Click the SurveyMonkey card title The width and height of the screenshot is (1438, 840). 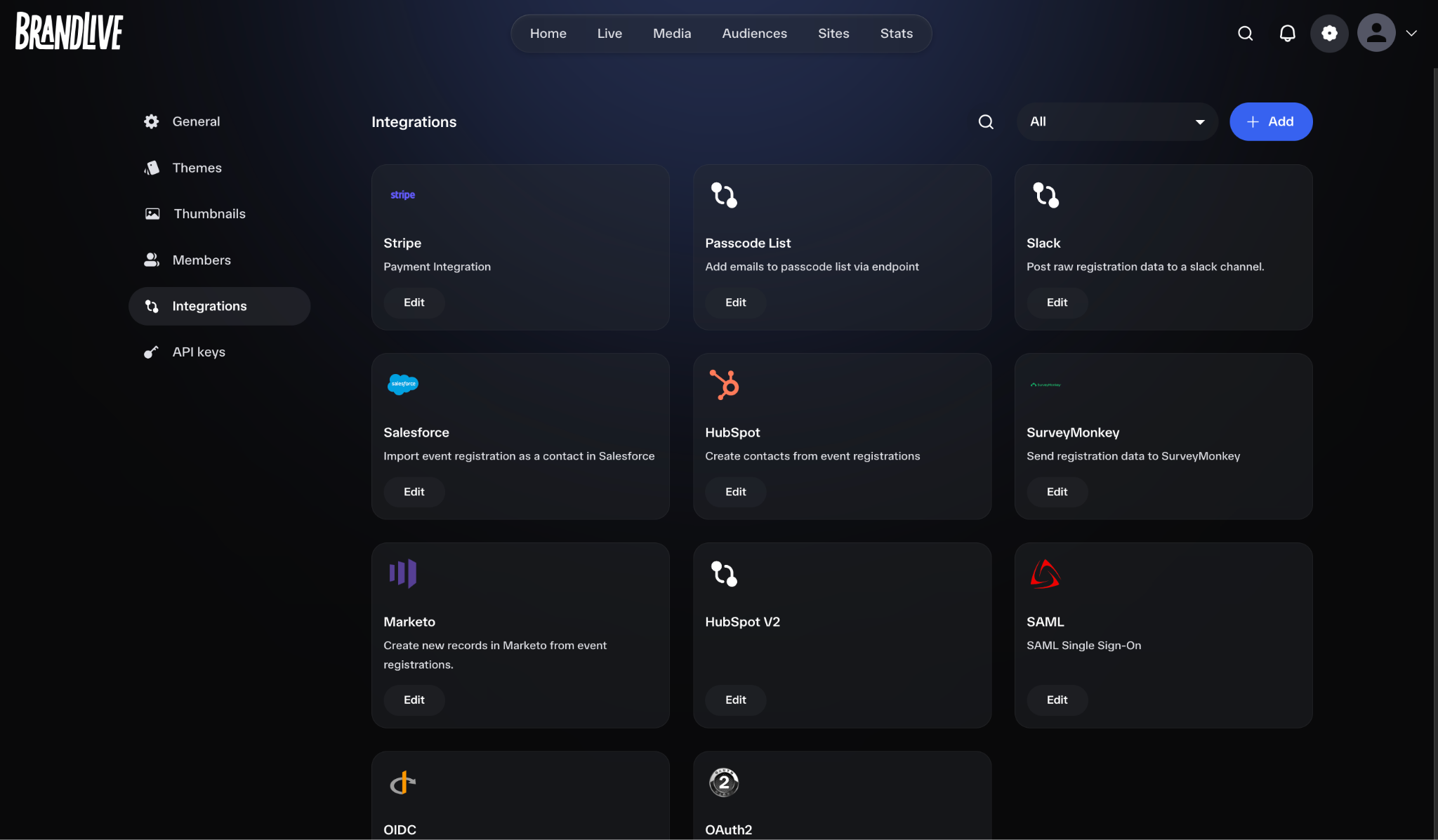click(1073, 432)
